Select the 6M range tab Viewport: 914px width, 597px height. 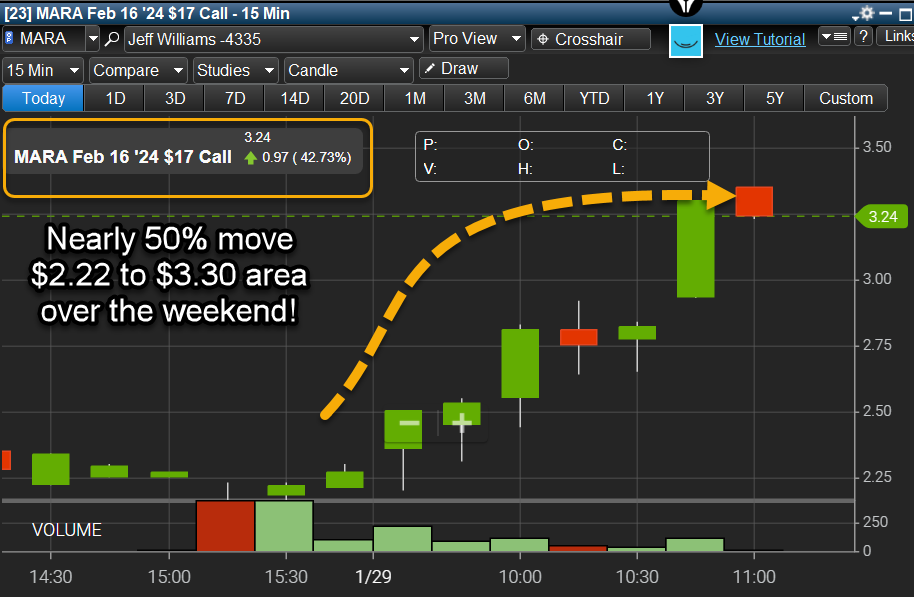pos(535,98)
